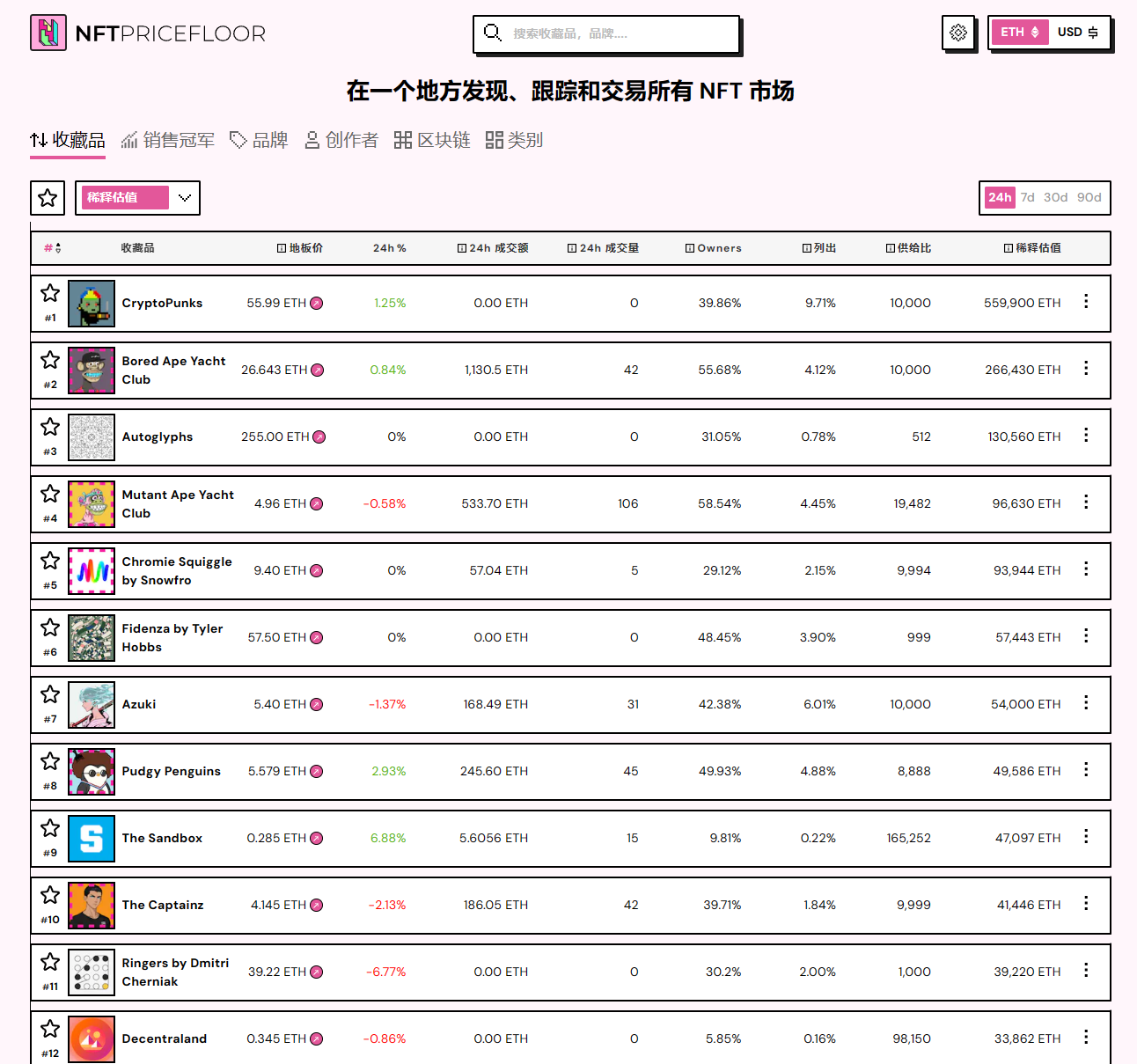Open Chromie Squiggle row three-dot menu
The width and height of the screenshot is (1137, 1064).
coord(1086,569)
